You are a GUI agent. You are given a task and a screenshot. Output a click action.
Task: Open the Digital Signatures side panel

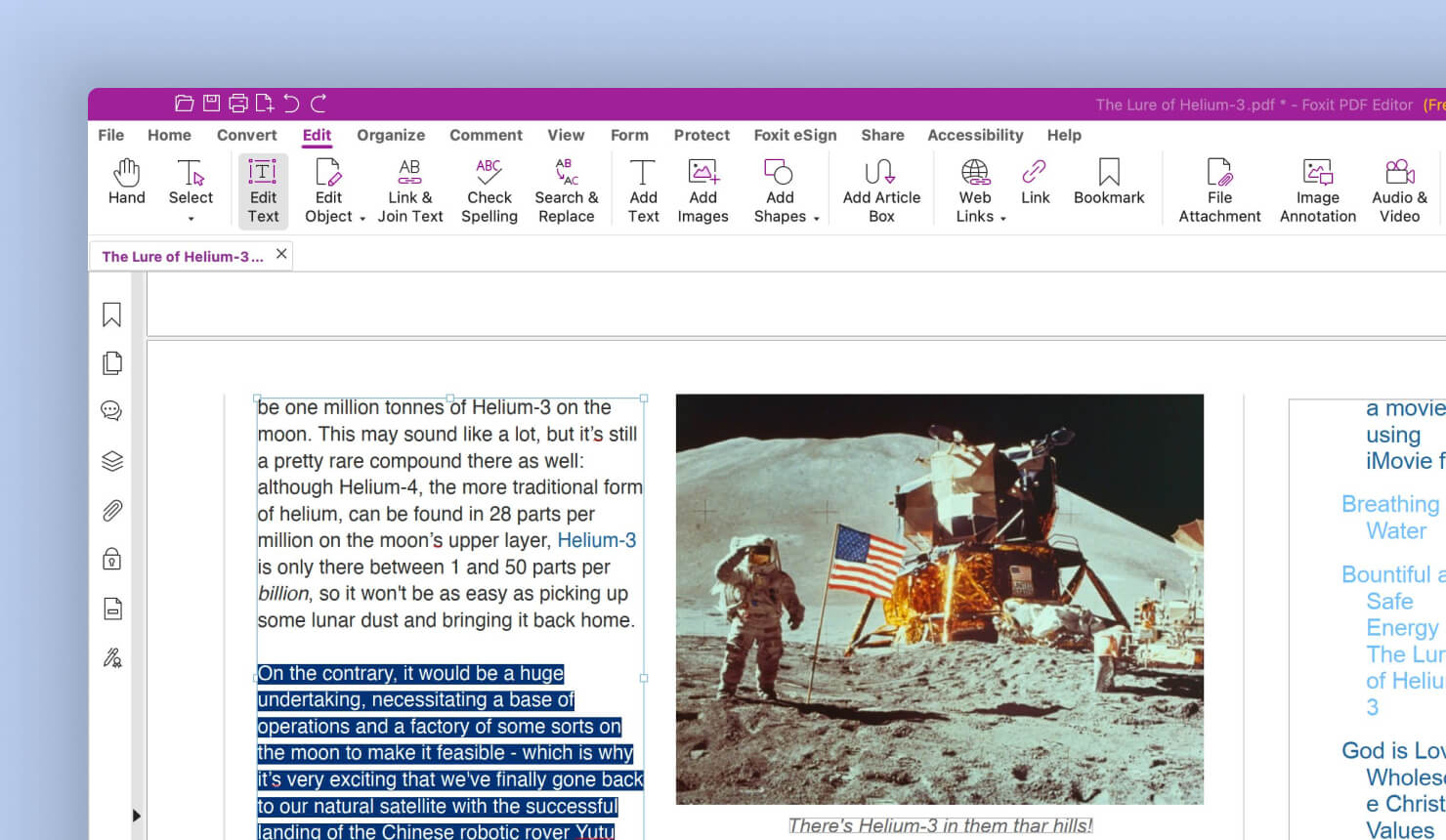(x=112, y=657)
